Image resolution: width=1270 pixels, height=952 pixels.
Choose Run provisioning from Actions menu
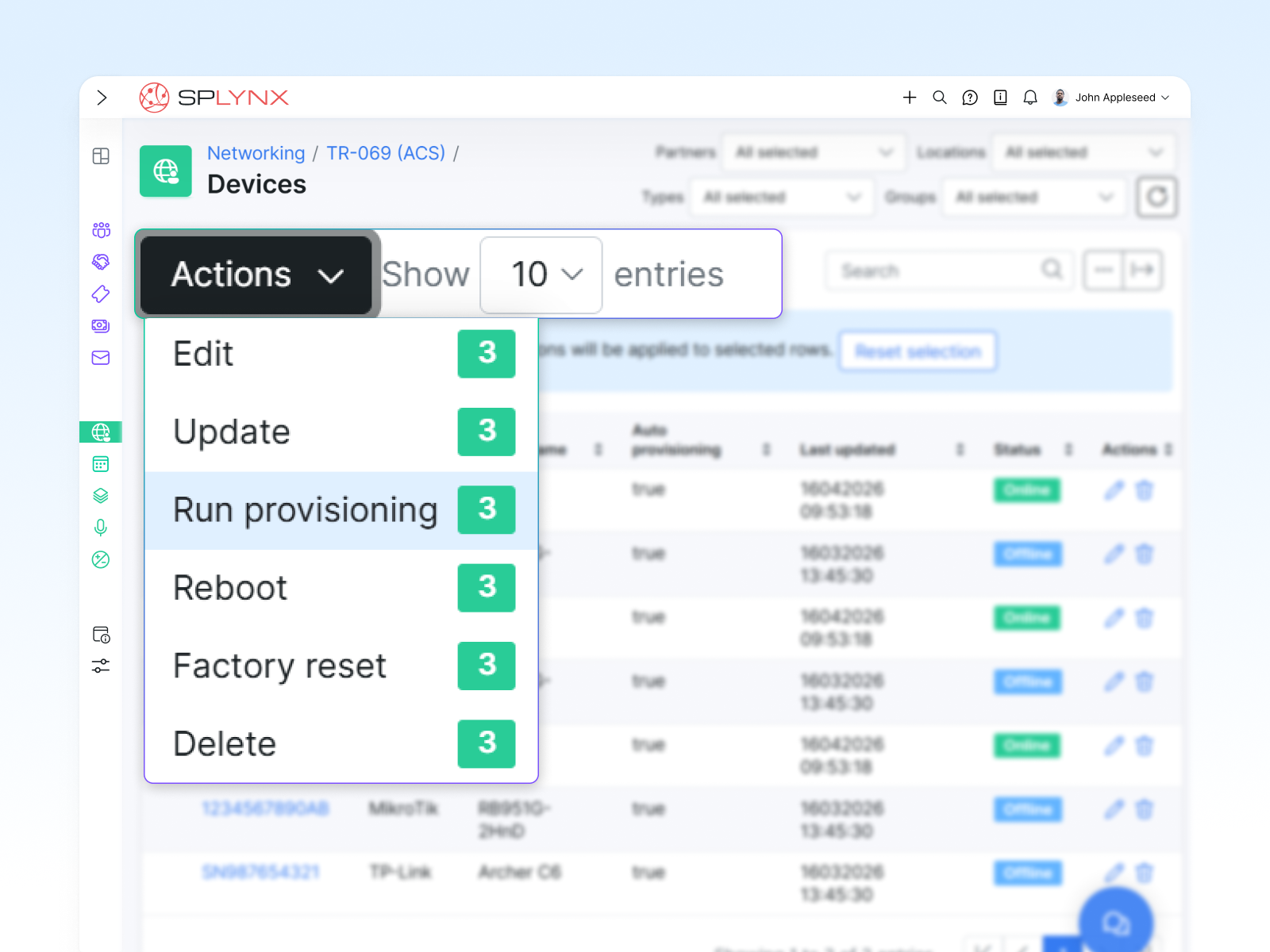tap(306, 510)
